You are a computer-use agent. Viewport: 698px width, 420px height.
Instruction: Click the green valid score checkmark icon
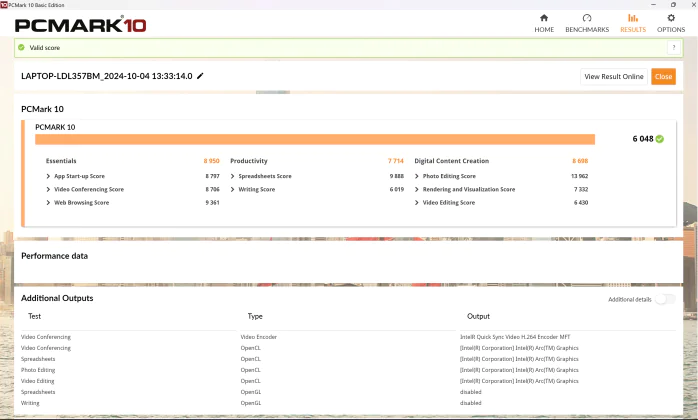tap(21, 47)
